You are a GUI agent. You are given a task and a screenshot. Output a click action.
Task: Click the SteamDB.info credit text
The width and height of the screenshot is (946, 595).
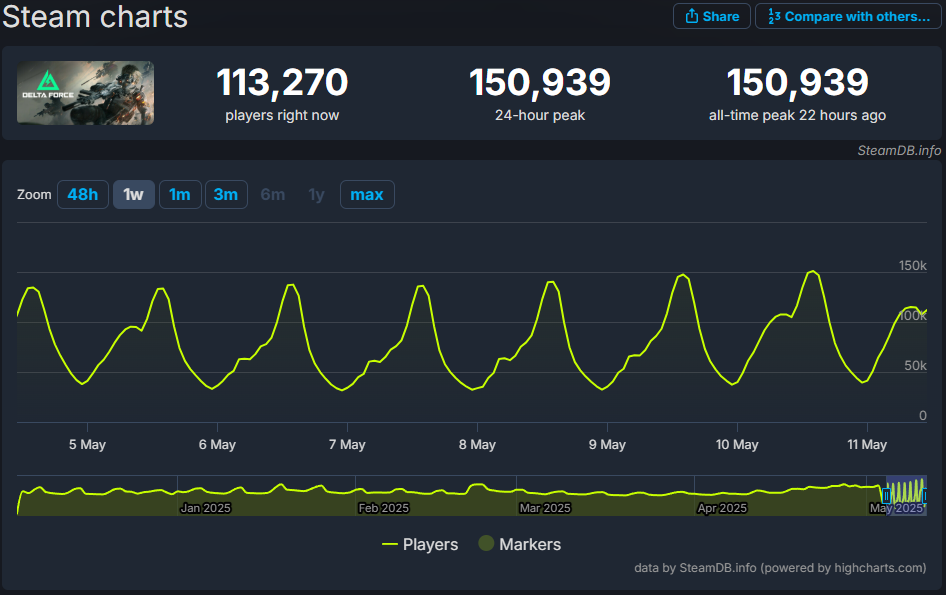tap(899, 150)
